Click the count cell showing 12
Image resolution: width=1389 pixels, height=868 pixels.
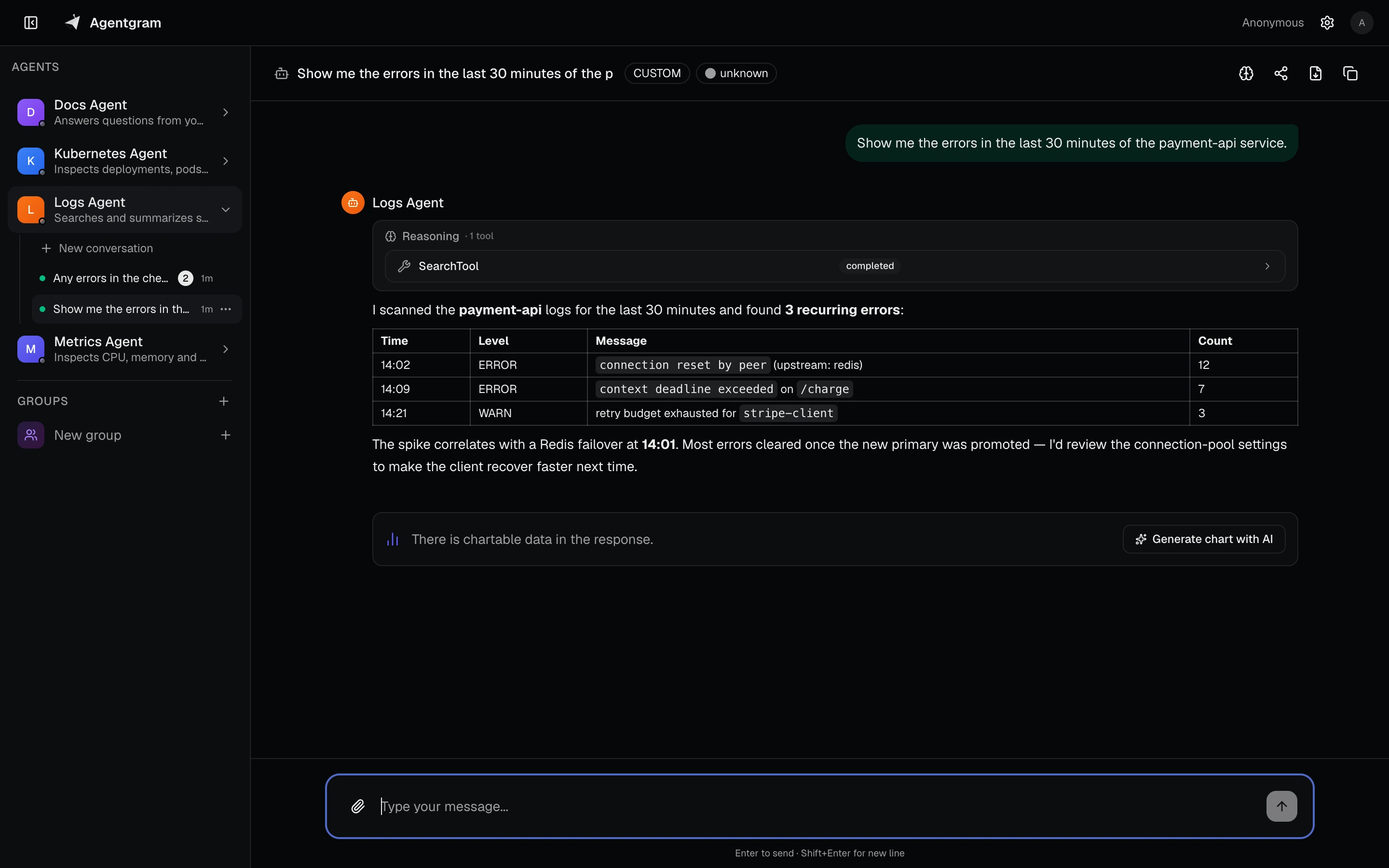pos(1243,365)
